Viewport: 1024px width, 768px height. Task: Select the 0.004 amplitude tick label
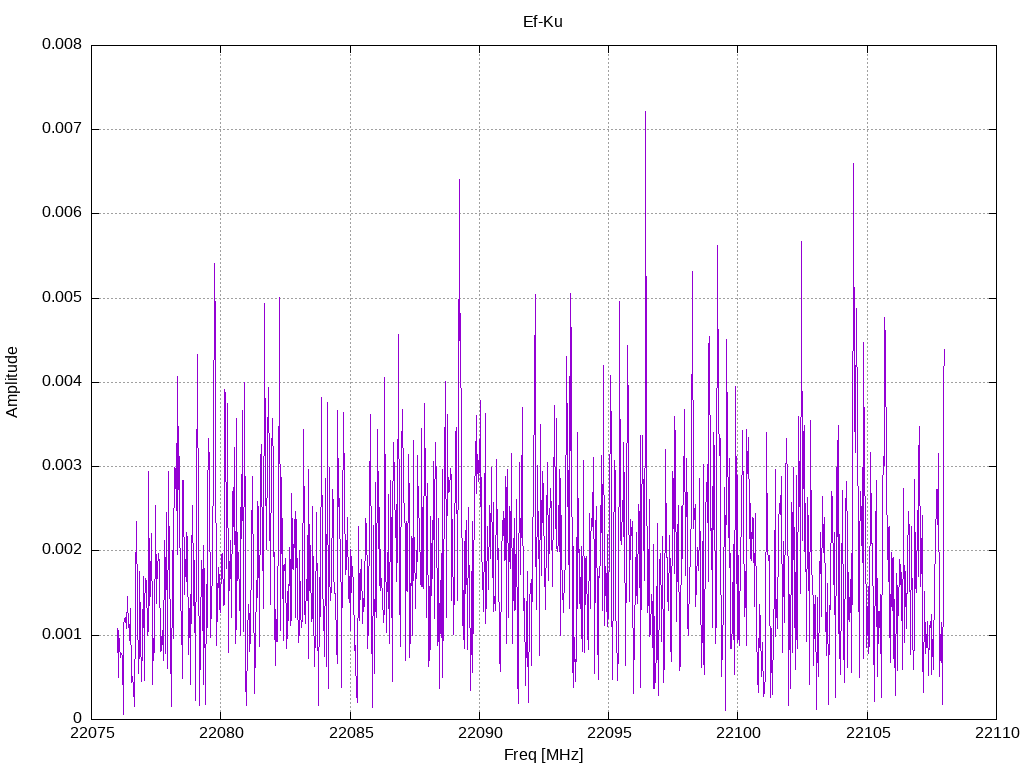61,382
